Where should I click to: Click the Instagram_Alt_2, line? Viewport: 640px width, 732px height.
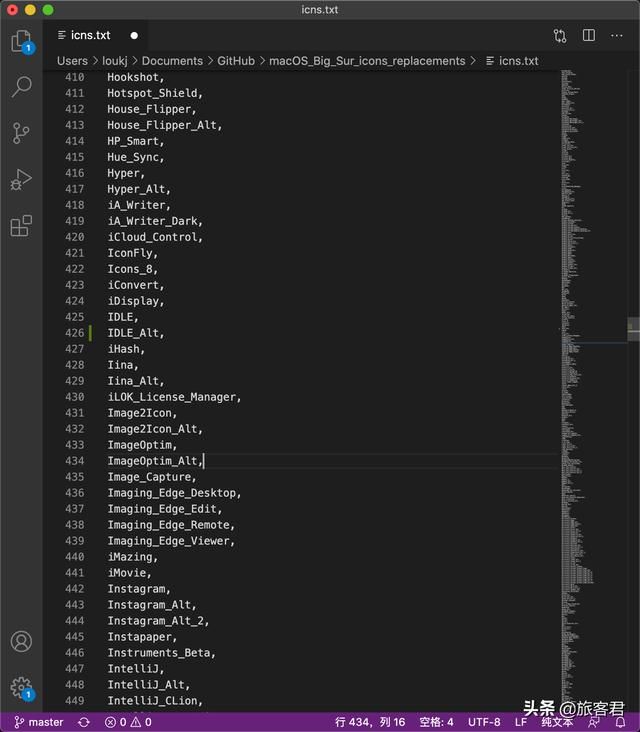pyautogui.click(x=158, y=620)
